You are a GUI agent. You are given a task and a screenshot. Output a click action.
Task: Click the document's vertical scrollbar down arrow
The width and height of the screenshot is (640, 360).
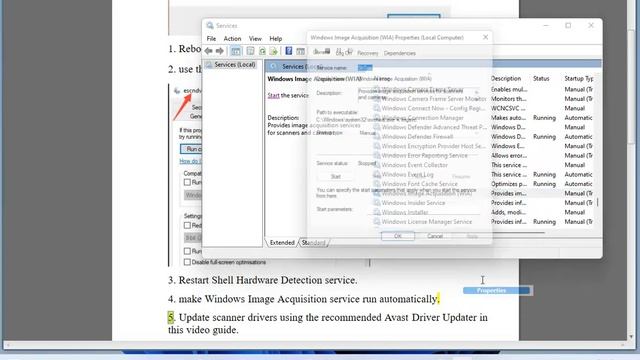pos(631,337)
